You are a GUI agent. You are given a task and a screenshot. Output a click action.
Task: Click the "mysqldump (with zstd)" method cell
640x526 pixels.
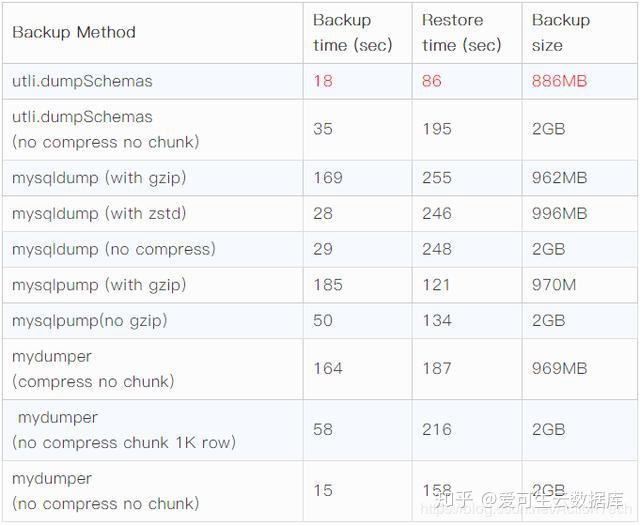point(99,213)
